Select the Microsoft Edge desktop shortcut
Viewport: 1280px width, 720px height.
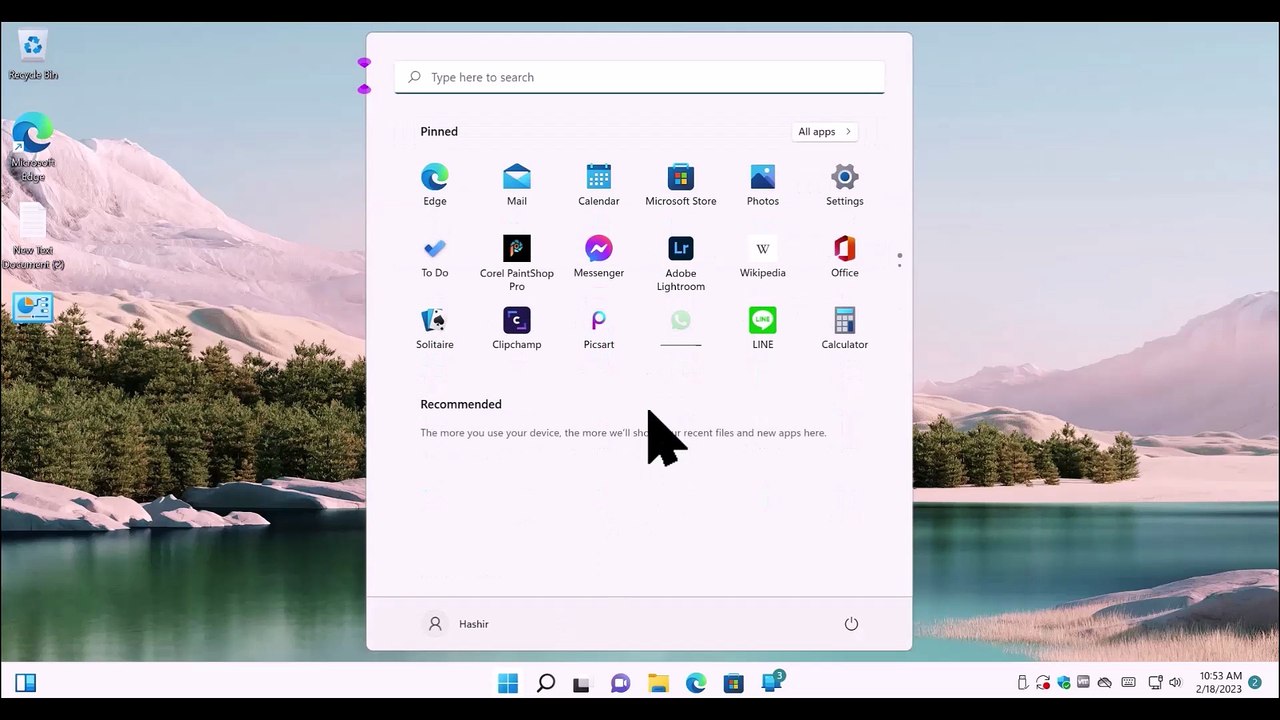[33, 148]
